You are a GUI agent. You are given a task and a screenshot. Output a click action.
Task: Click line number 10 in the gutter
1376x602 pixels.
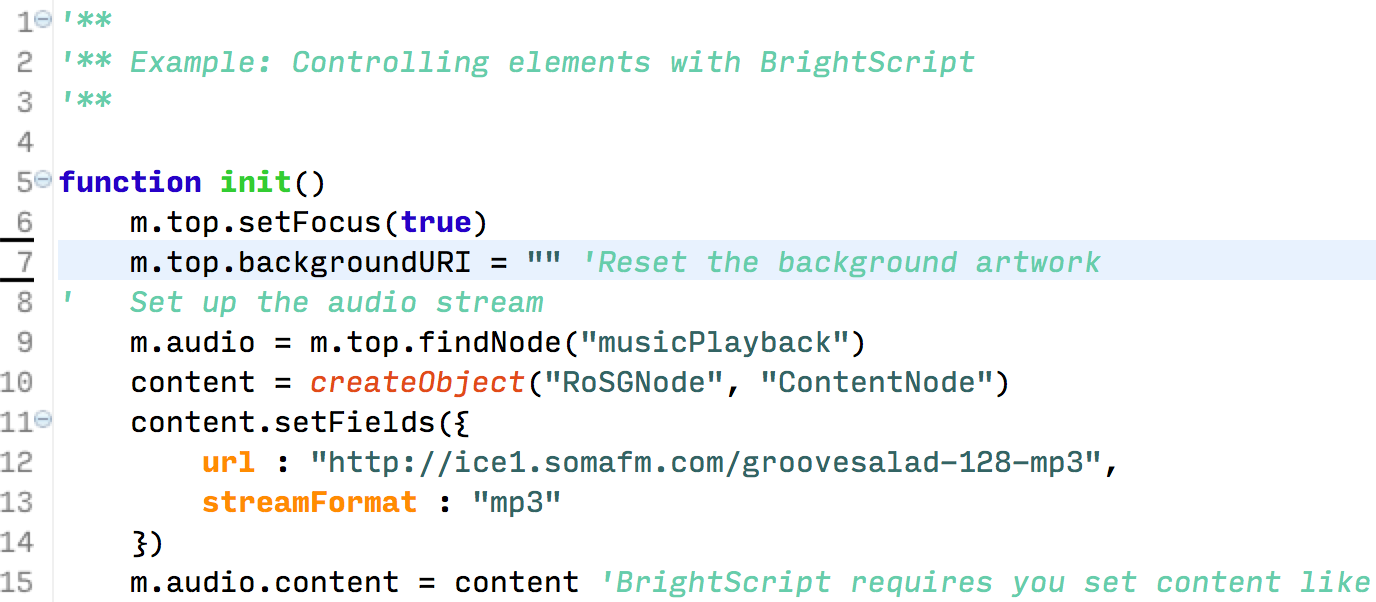pos(17,383)
